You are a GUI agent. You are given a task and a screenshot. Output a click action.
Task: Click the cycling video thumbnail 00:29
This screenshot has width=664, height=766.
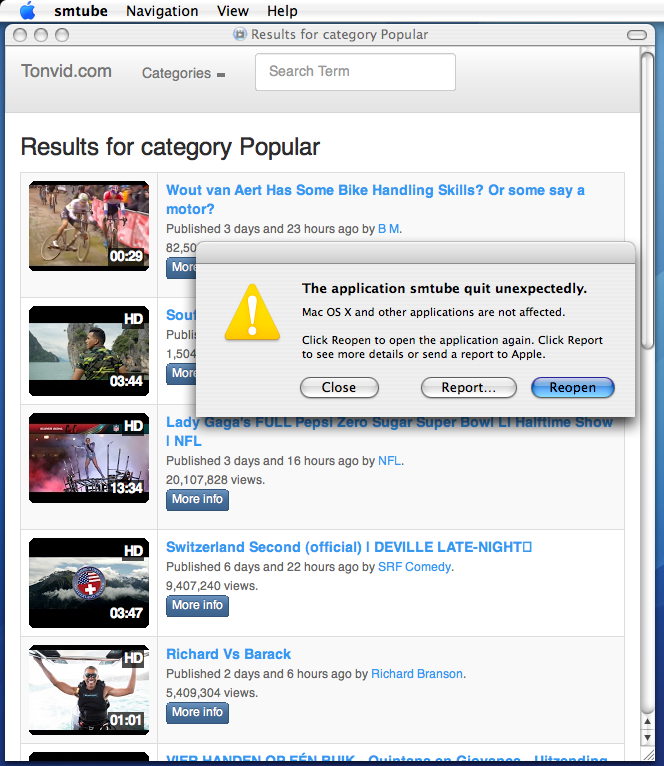(89, 226)
